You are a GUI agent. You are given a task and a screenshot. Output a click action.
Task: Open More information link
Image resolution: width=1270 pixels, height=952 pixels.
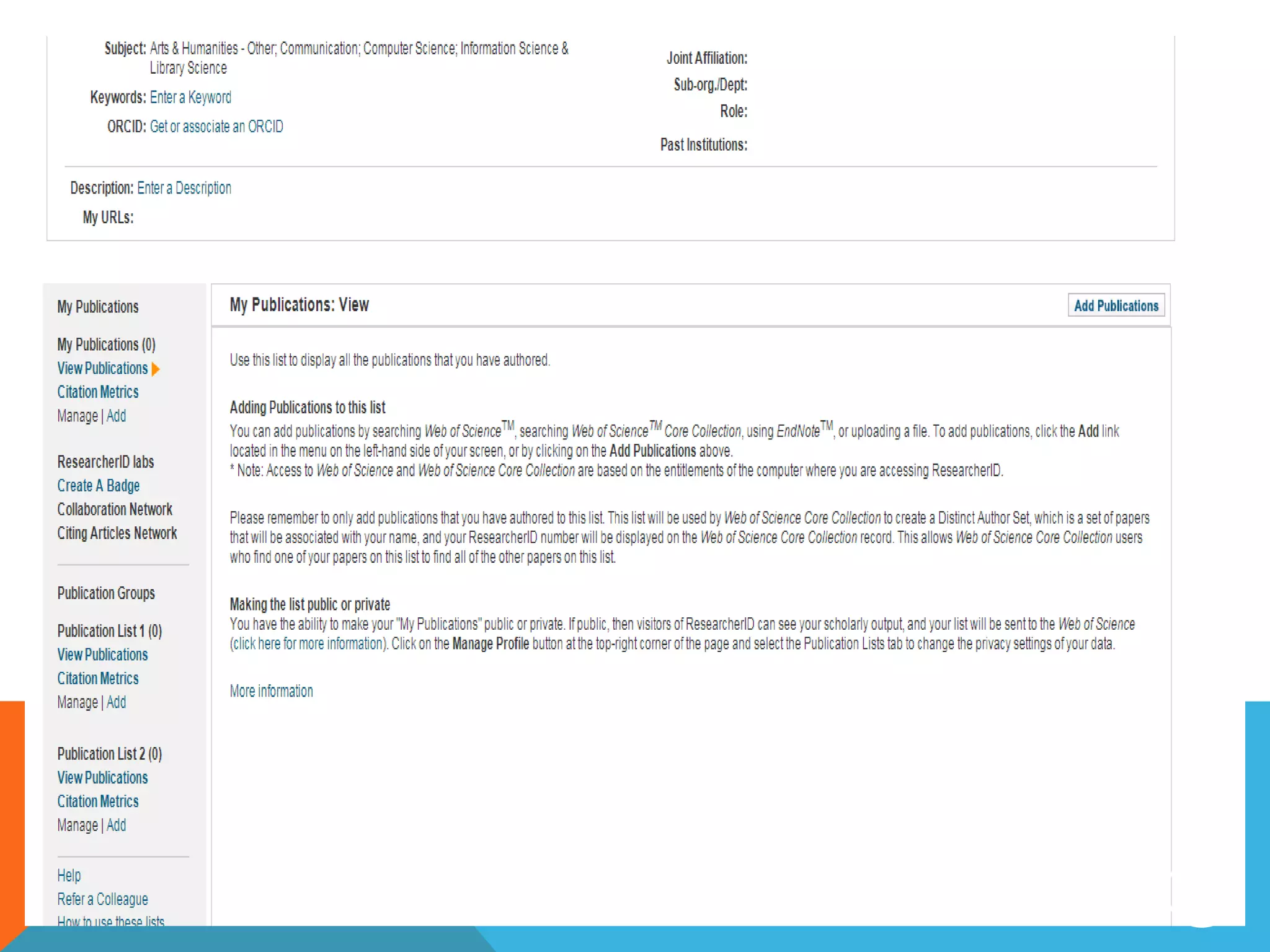271,691
